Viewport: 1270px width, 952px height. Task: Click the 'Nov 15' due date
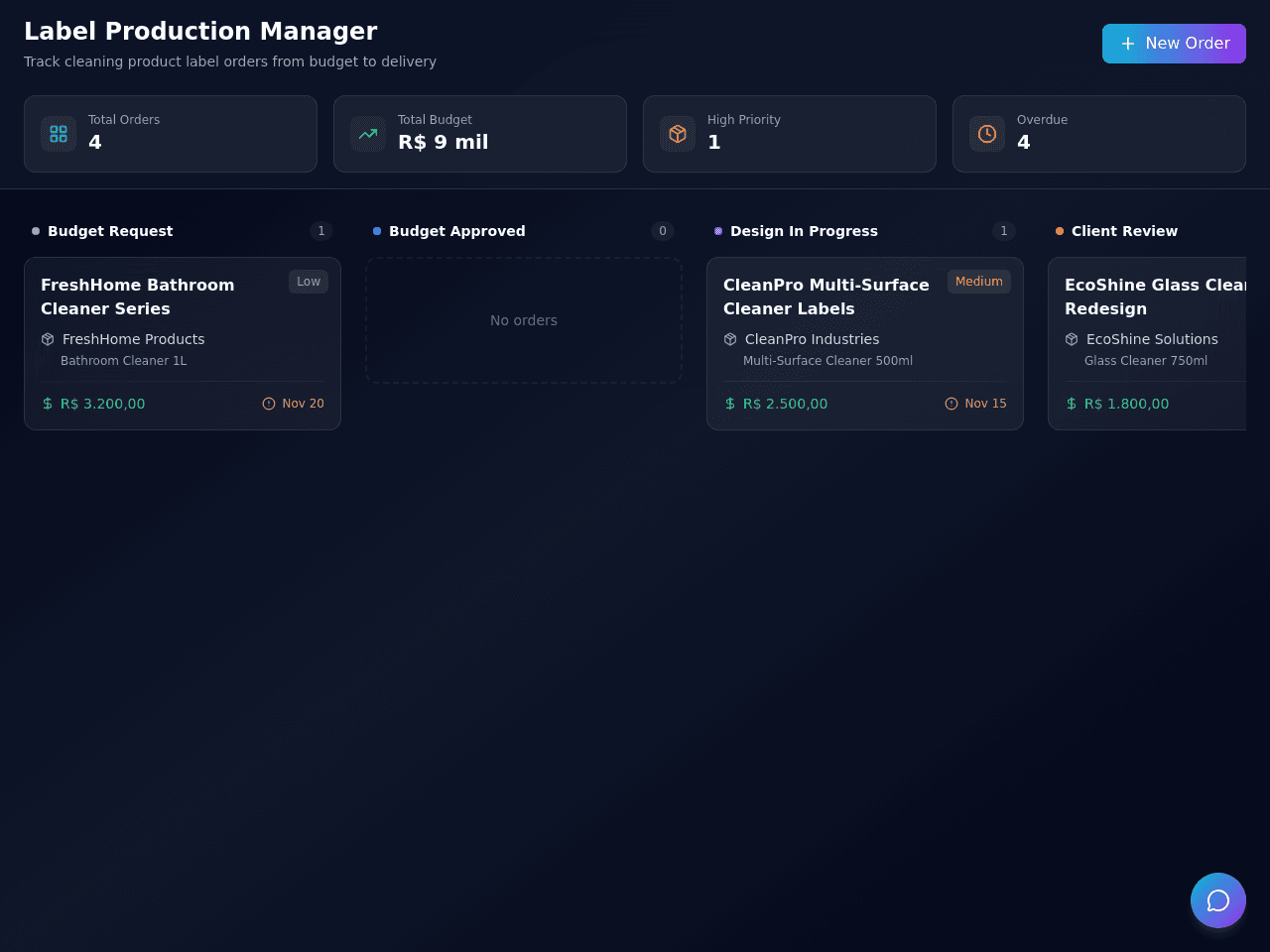pos(986,404)
